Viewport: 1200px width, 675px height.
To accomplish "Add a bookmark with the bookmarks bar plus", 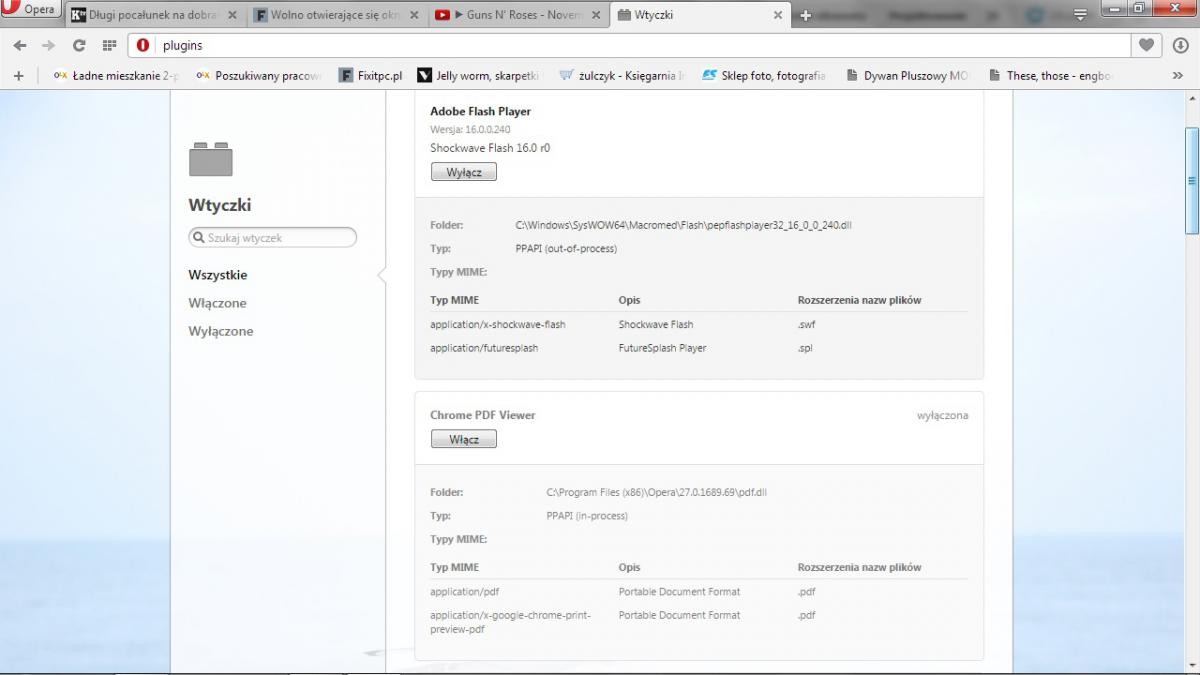I will (x=18, y=75).
